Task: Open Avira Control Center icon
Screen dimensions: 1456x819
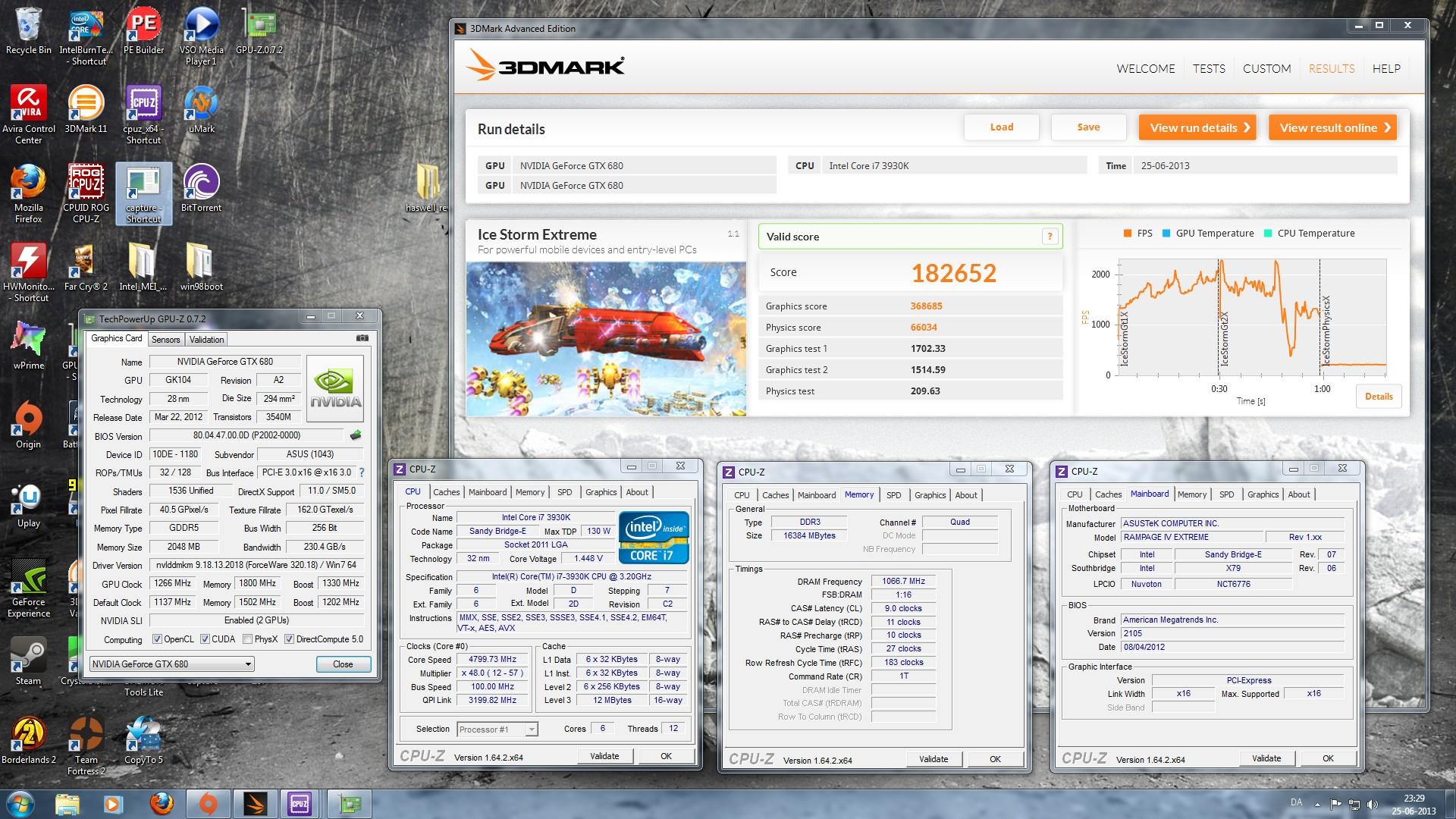Action: 28,114
